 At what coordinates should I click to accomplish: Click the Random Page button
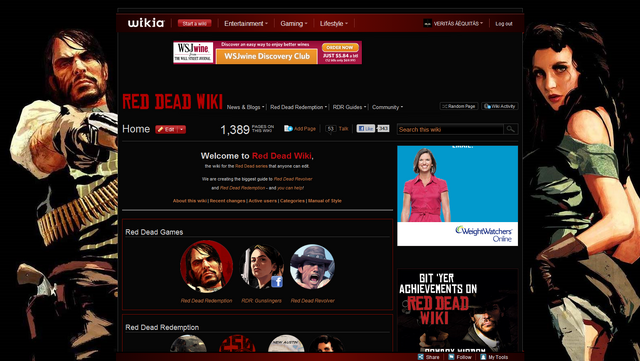459,106
